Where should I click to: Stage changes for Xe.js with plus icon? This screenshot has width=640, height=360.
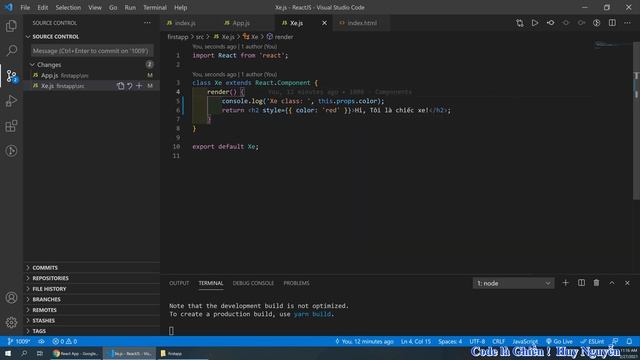(139, 86)
